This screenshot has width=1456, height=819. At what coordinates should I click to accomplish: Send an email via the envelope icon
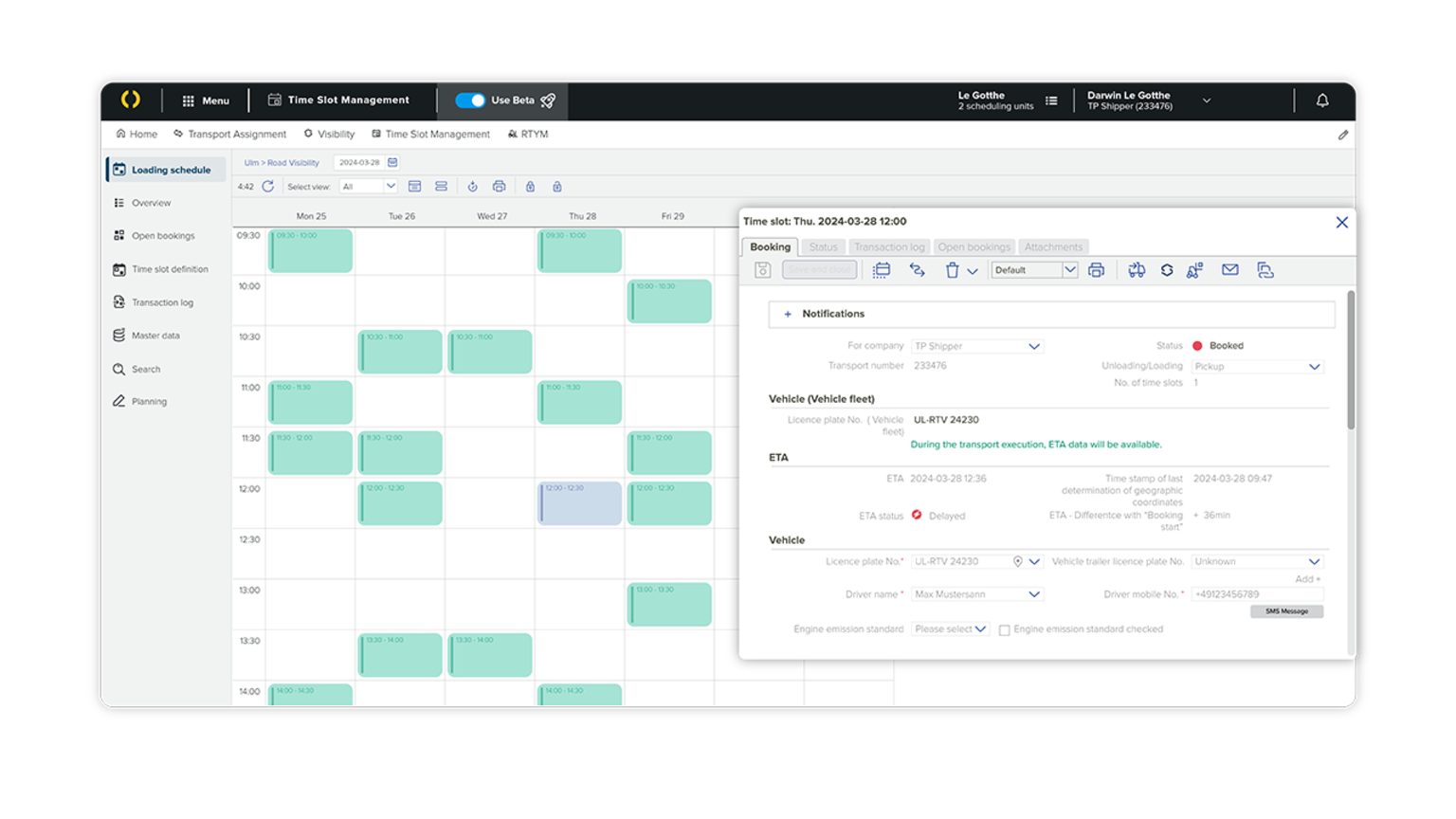point(1230,270)
